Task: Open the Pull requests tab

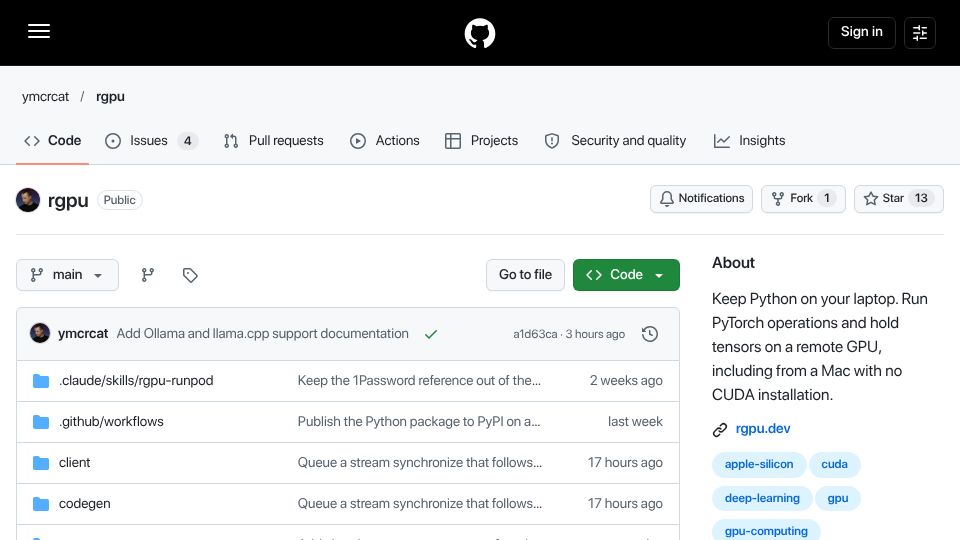Action: point(274,141)
